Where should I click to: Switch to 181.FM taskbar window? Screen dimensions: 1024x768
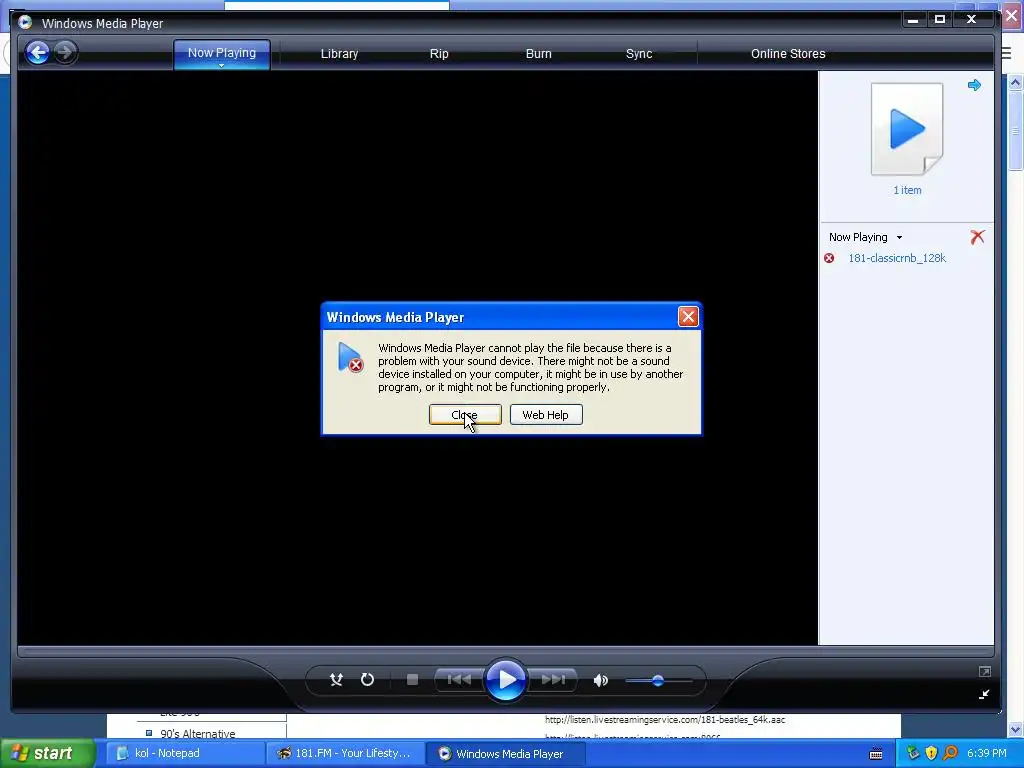pyautogui.click(x=346, y=753)
